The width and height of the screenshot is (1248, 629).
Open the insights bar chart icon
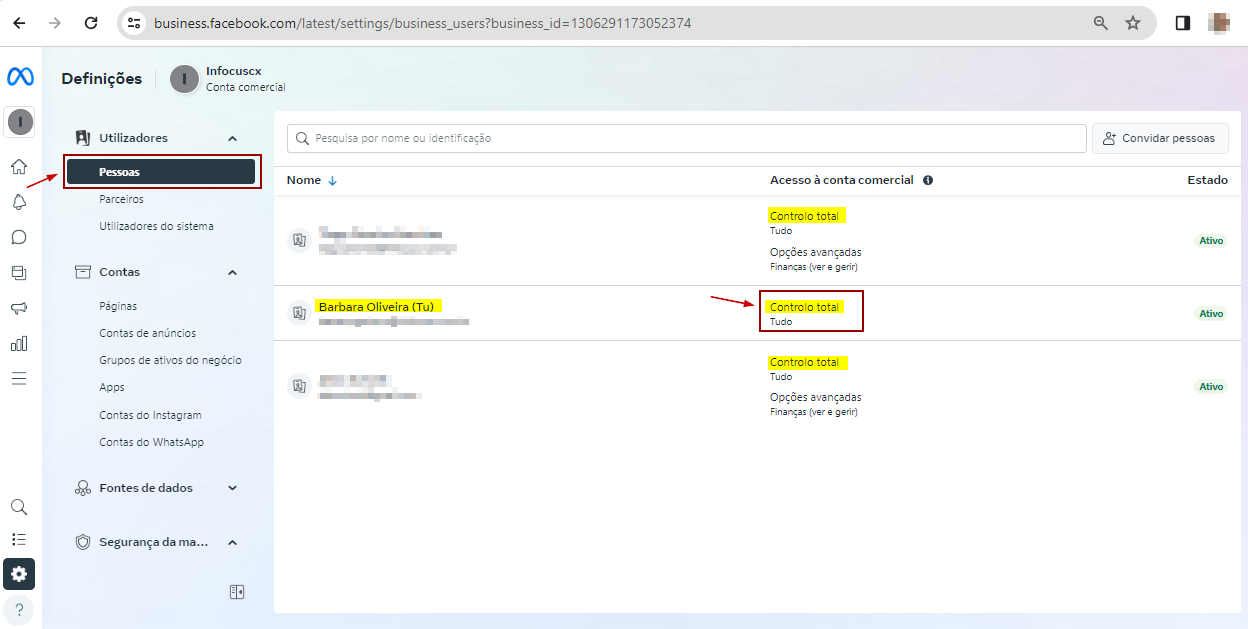click(x=19, y=343)
